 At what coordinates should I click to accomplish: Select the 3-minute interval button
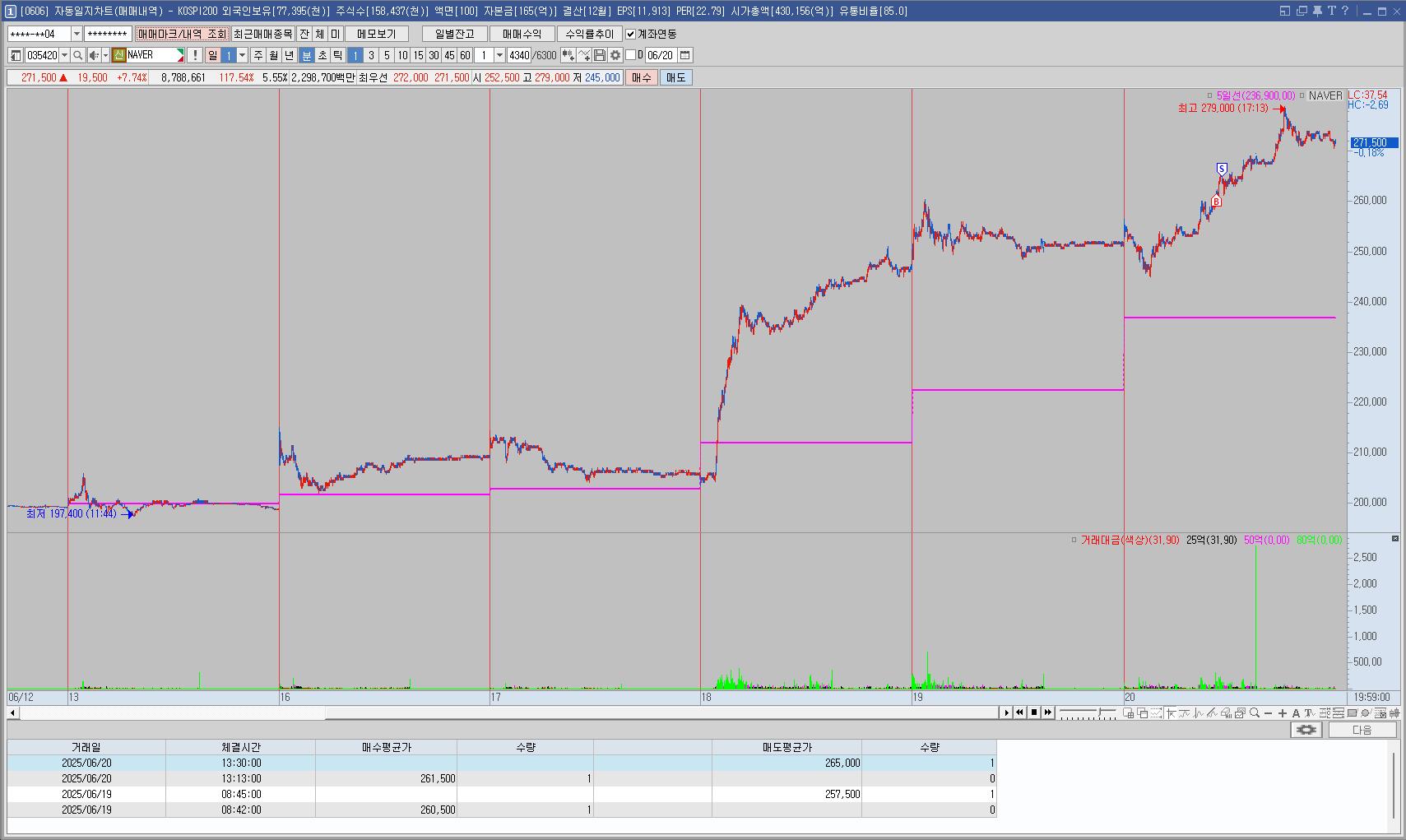(x=371, y=55)
